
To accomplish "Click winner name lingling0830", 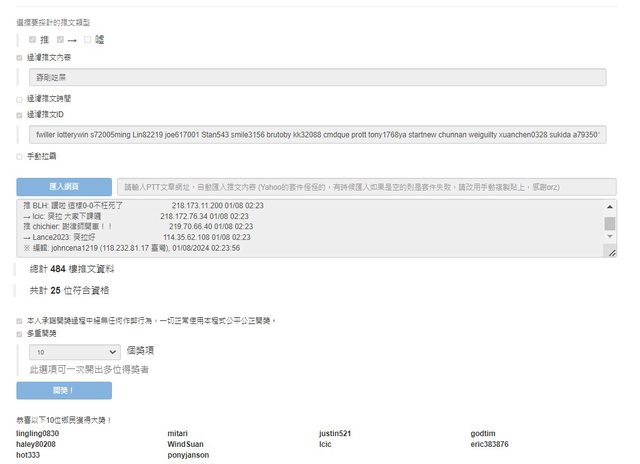I will click(x=44, y=433).
